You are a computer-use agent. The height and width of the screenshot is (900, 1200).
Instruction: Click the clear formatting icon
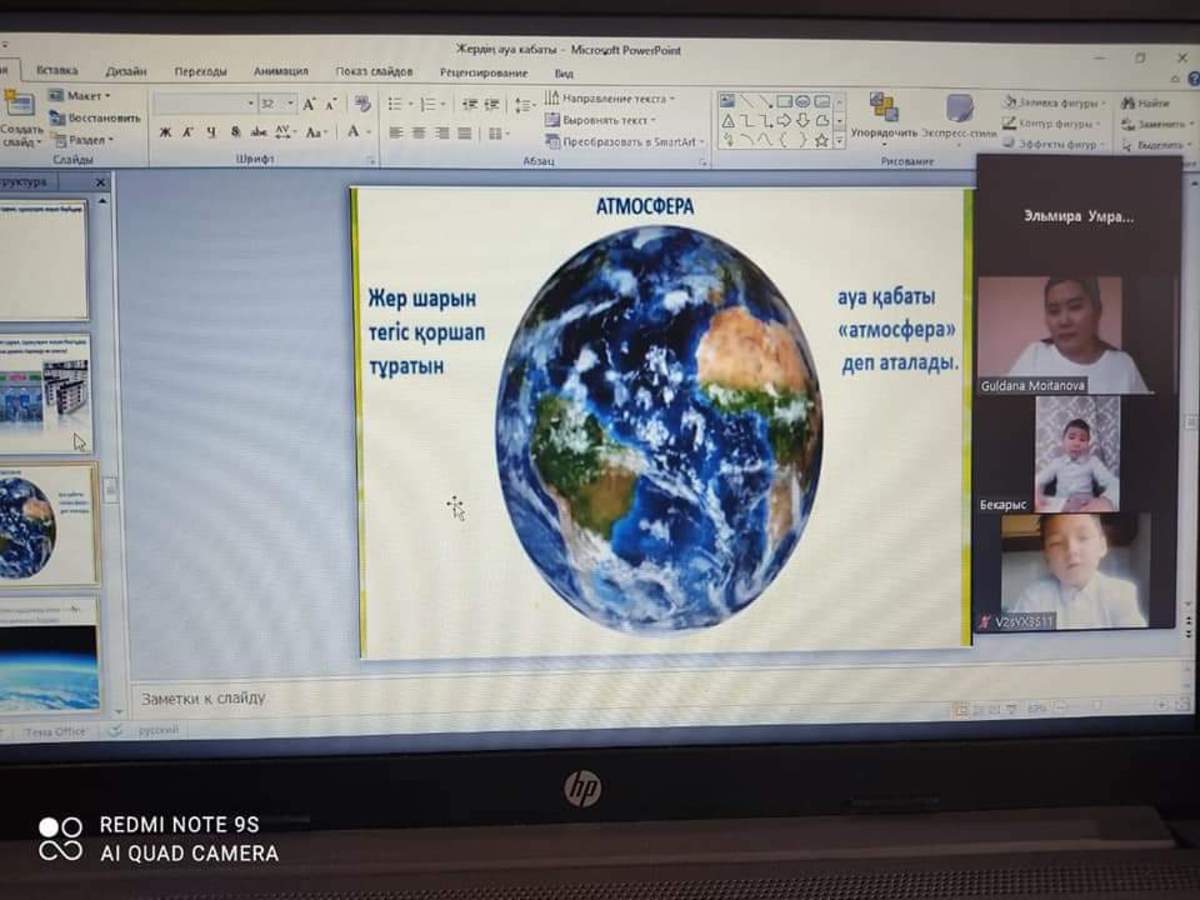point(362,104)
